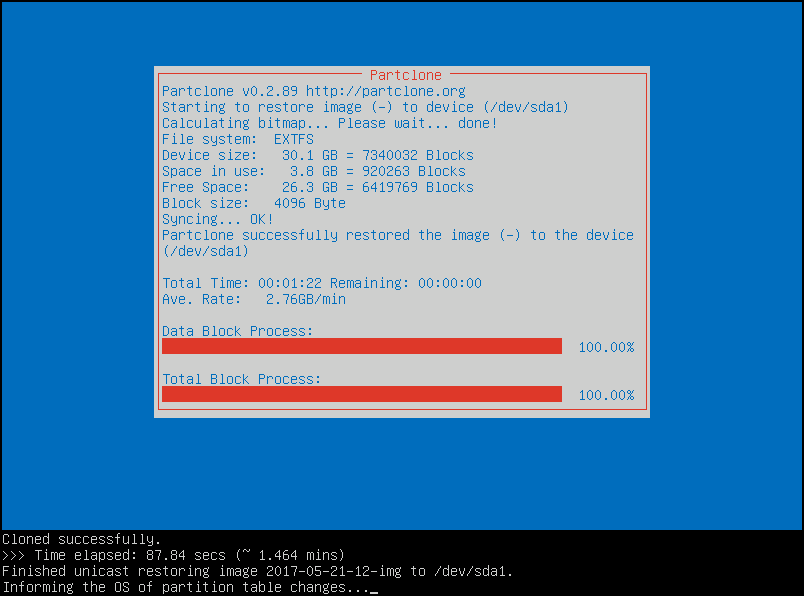
Task: Click the '(/dev/sda1)' line below success message
Action: (x=205, y=251)
